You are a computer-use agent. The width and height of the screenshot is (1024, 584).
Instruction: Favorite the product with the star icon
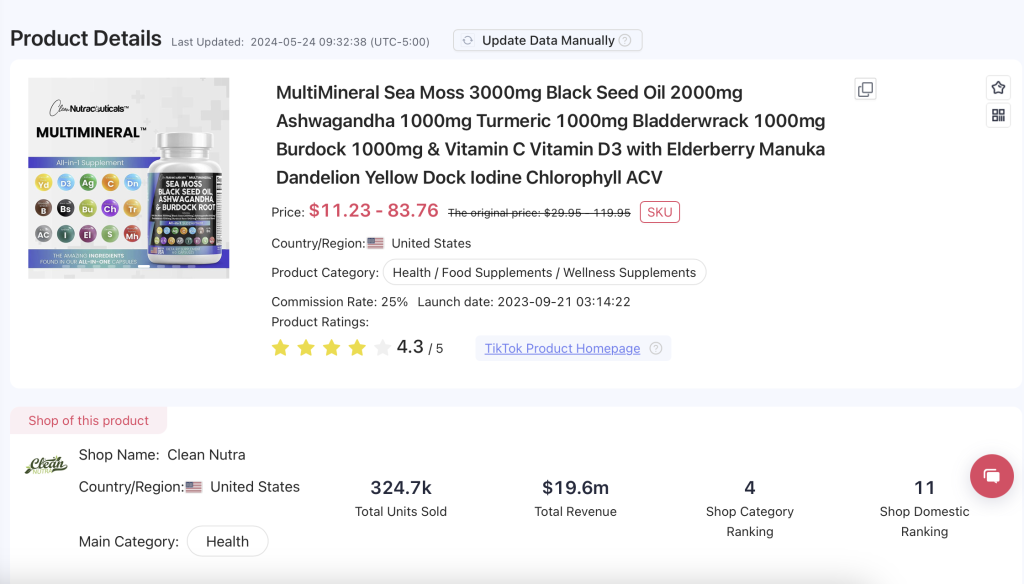pos(998,88)
